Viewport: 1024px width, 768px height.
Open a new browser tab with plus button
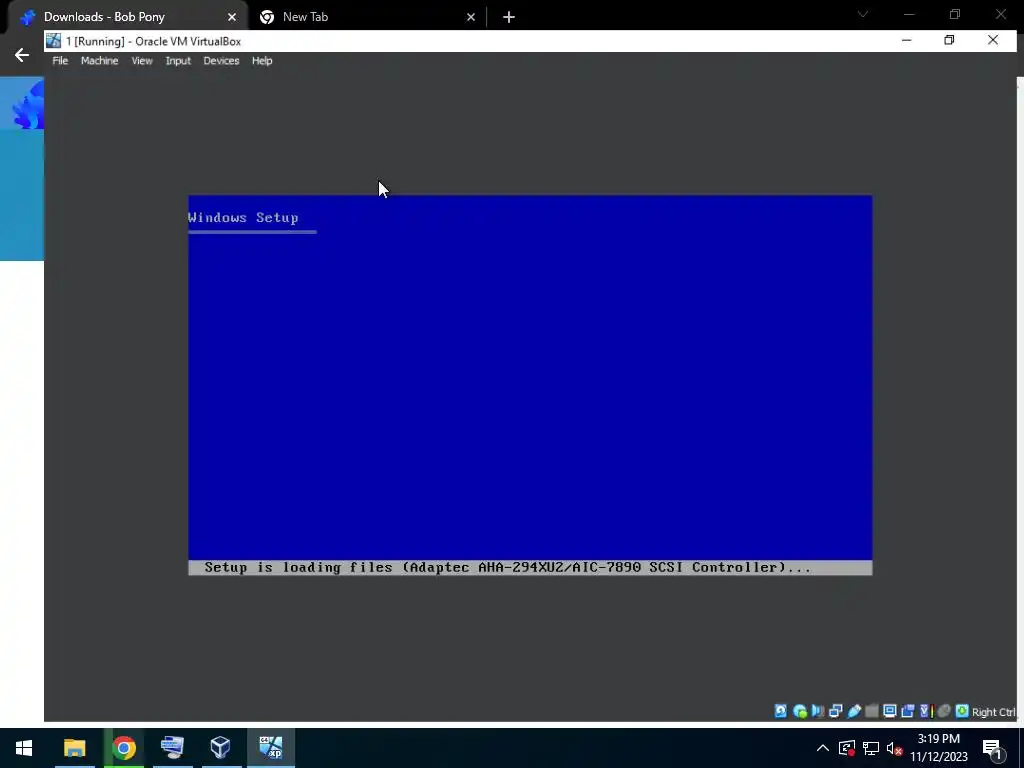[509, 17]
